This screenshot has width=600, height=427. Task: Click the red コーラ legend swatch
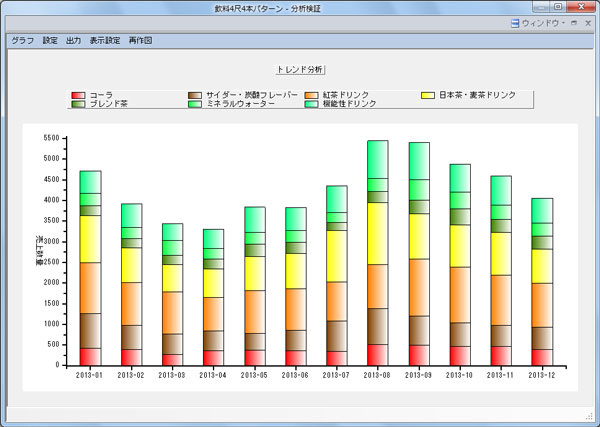tap(78, 95)
